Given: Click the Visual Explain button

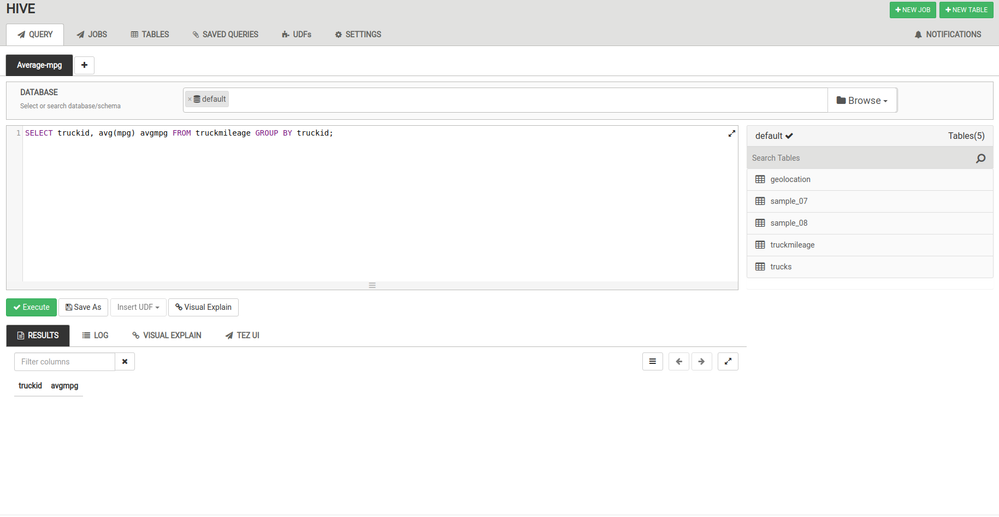Looking at the screenshot, I should pyautogui.click(x=203, y=307).
